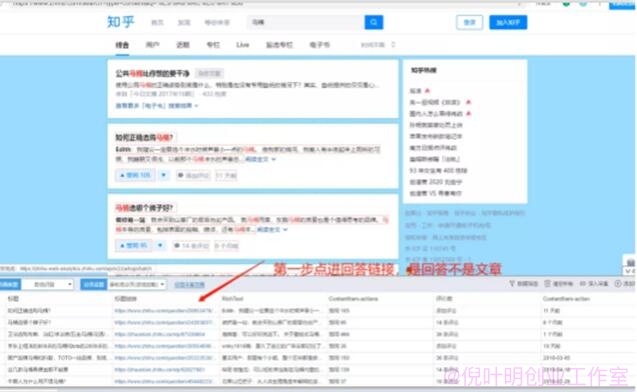Switch to the 盐选专栏 search tab
Viewport: 637px width, 392px height.
pos(279,45)
